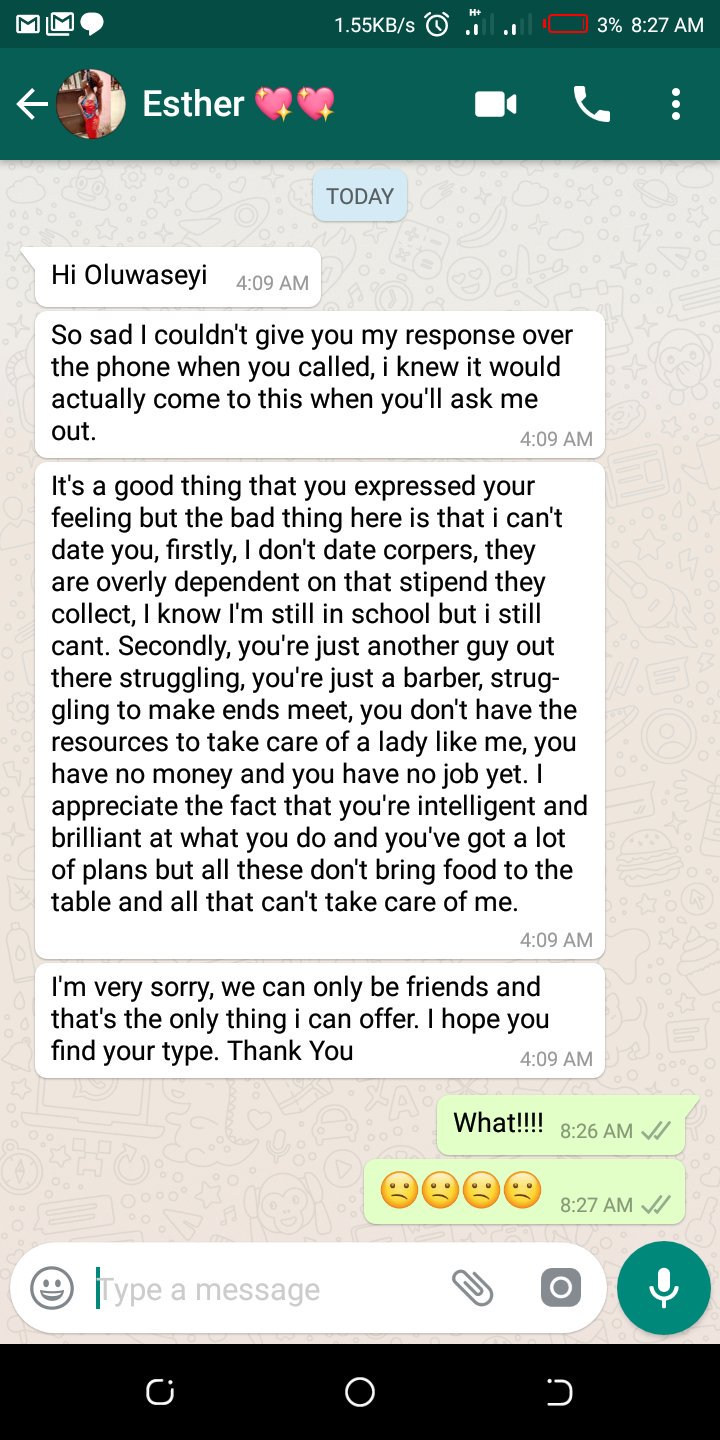The width and height of the screenshot is (720, 1440).
Task: Record a voice note with the microphone button
Action: pyautogui.click(x=663, y=1288)
